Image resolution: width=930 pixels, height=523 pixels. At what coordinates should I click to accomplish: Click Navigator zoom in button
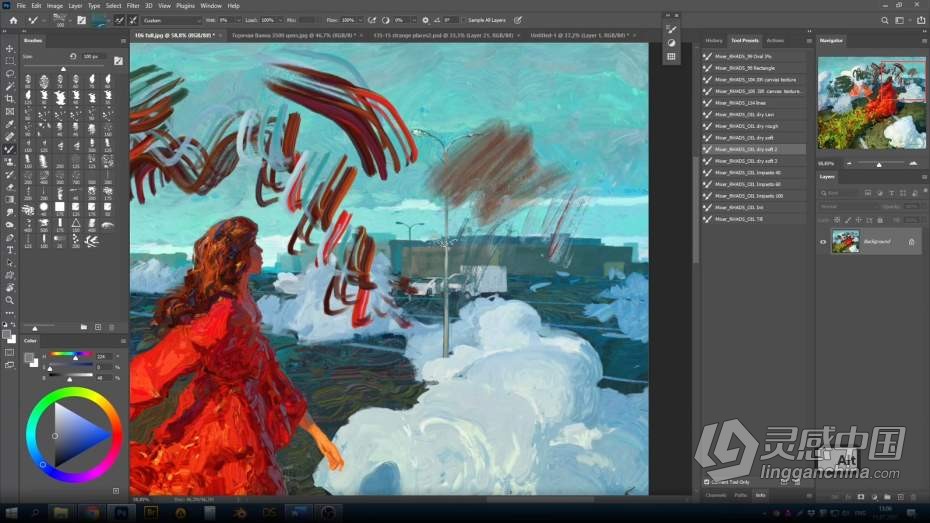click(913, 163)
